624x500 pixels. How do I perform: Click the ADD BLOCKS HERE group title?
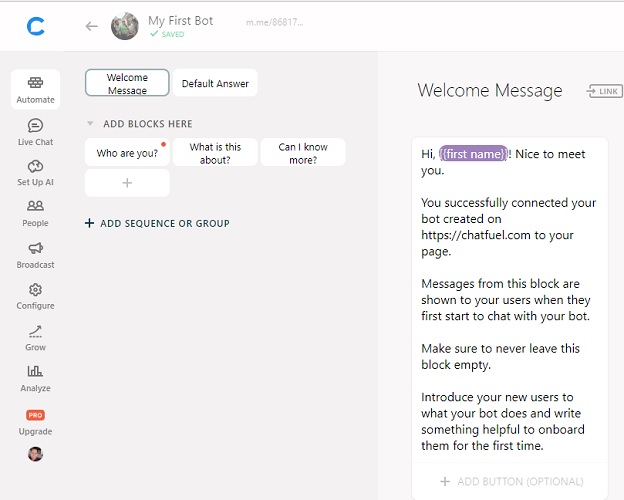click(148, 124)
